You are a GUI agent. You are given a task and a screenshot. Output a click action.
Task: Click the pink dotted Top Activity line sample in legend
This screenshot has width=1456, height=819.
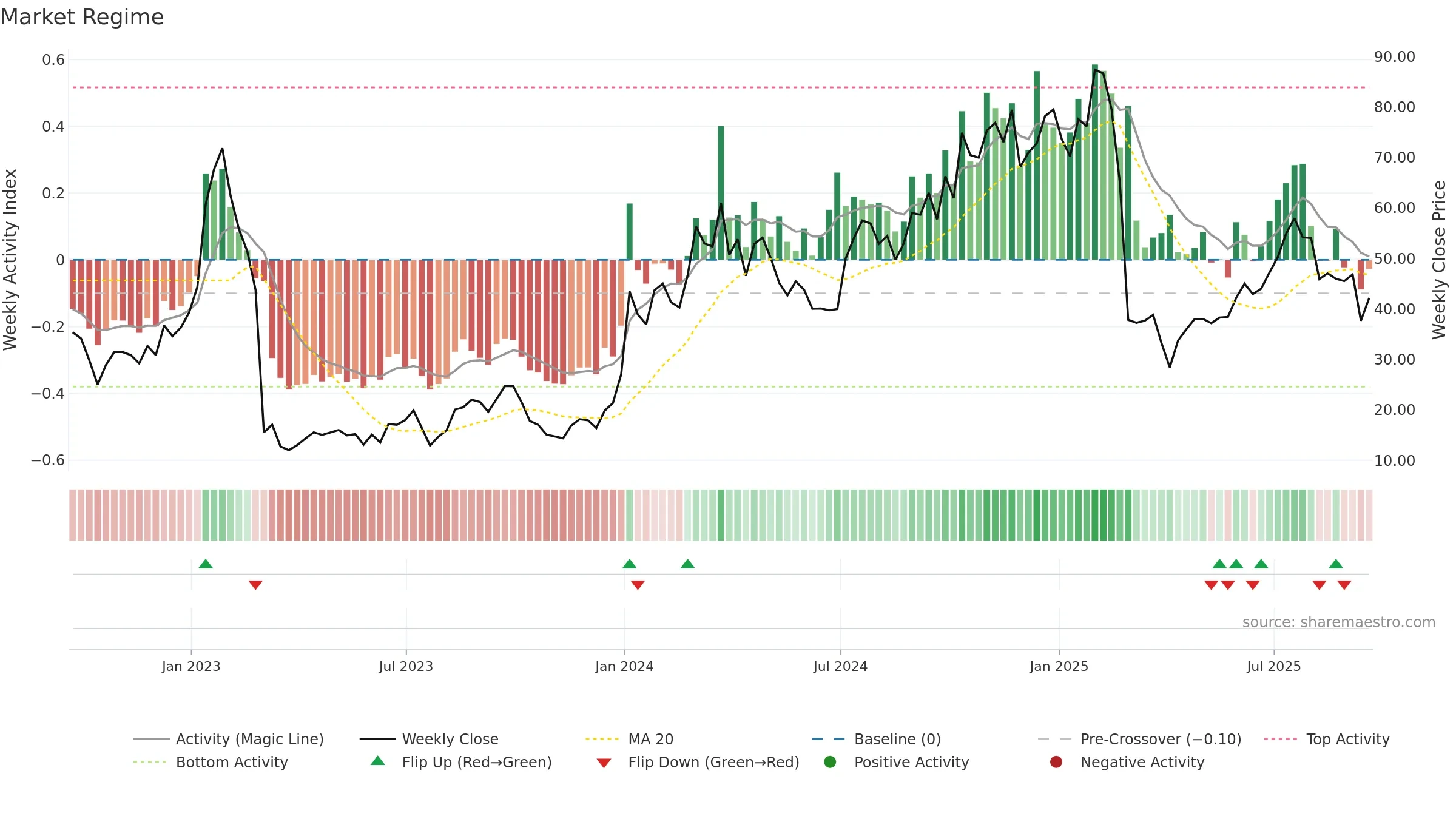tap(1280, 739)
